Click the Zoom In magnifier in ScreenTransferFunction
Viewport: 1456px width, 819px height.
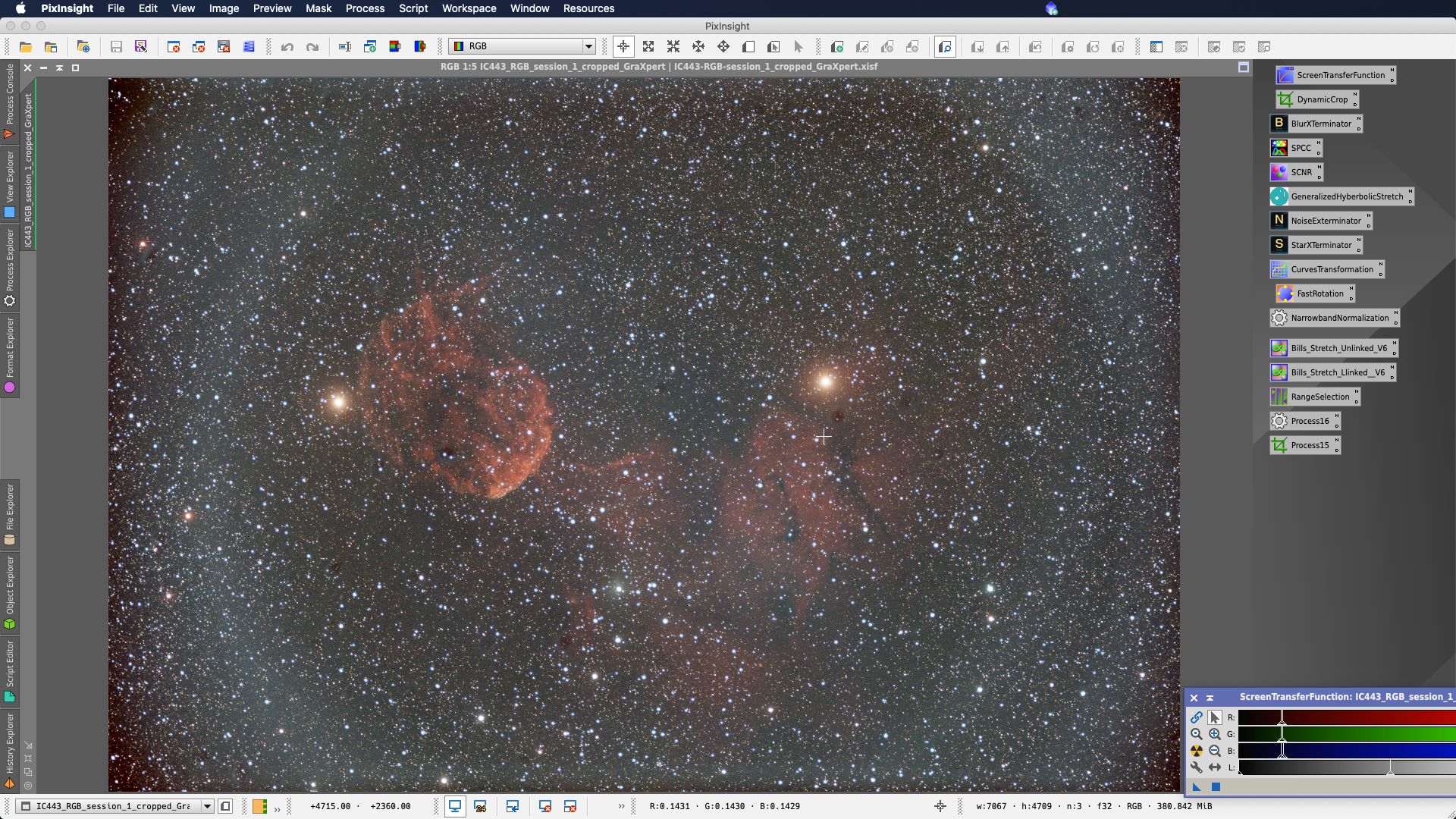pyautogui.click(x=1215, y=734)
